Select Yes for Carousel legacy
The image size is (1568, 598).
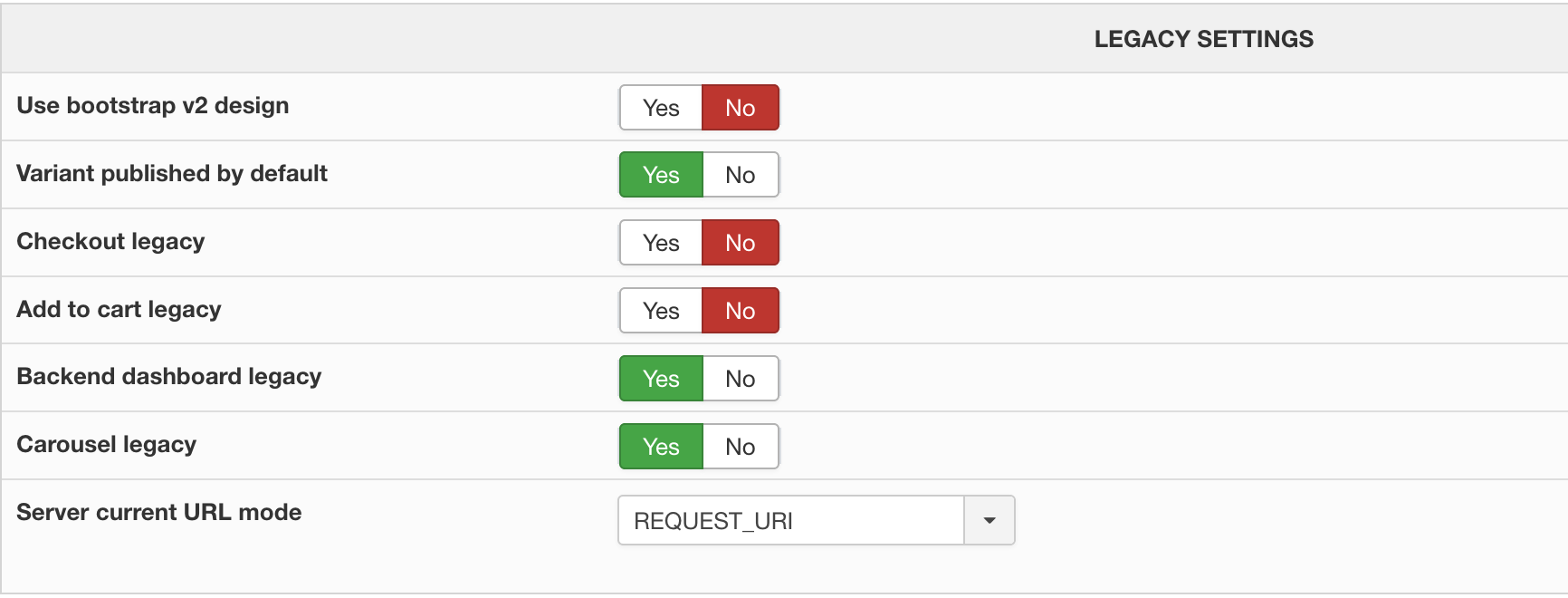click(x=661, y=447)
